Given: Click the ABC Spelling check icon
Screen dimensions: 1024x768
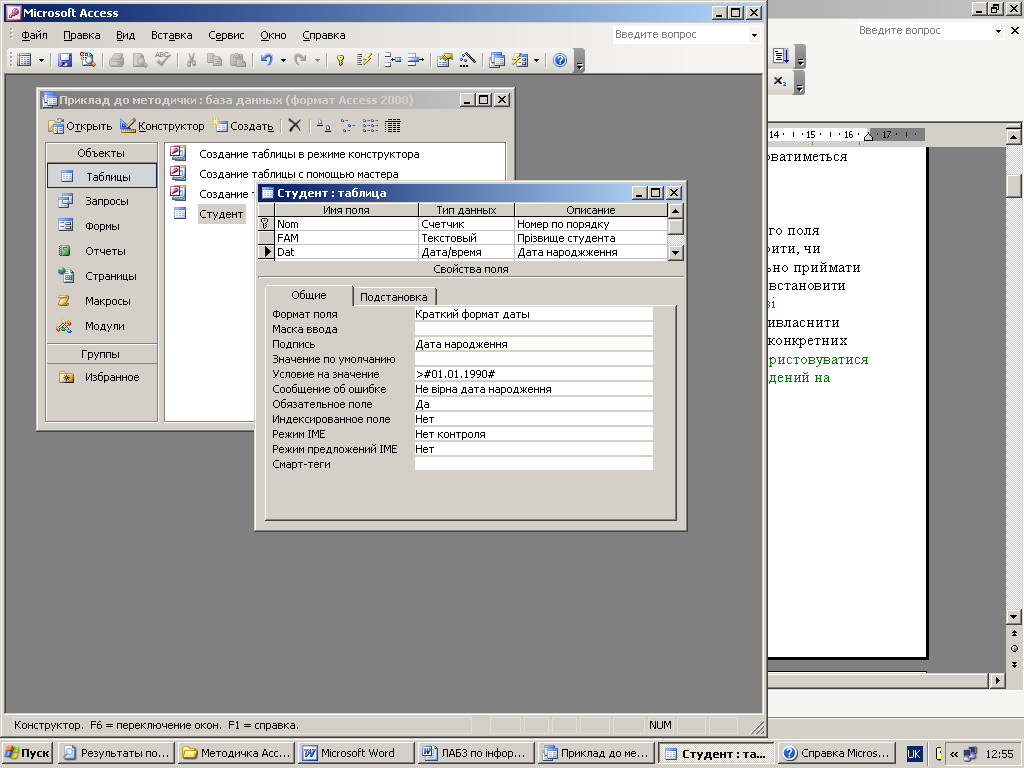Looking at the screenshot, I should (163, 60).
